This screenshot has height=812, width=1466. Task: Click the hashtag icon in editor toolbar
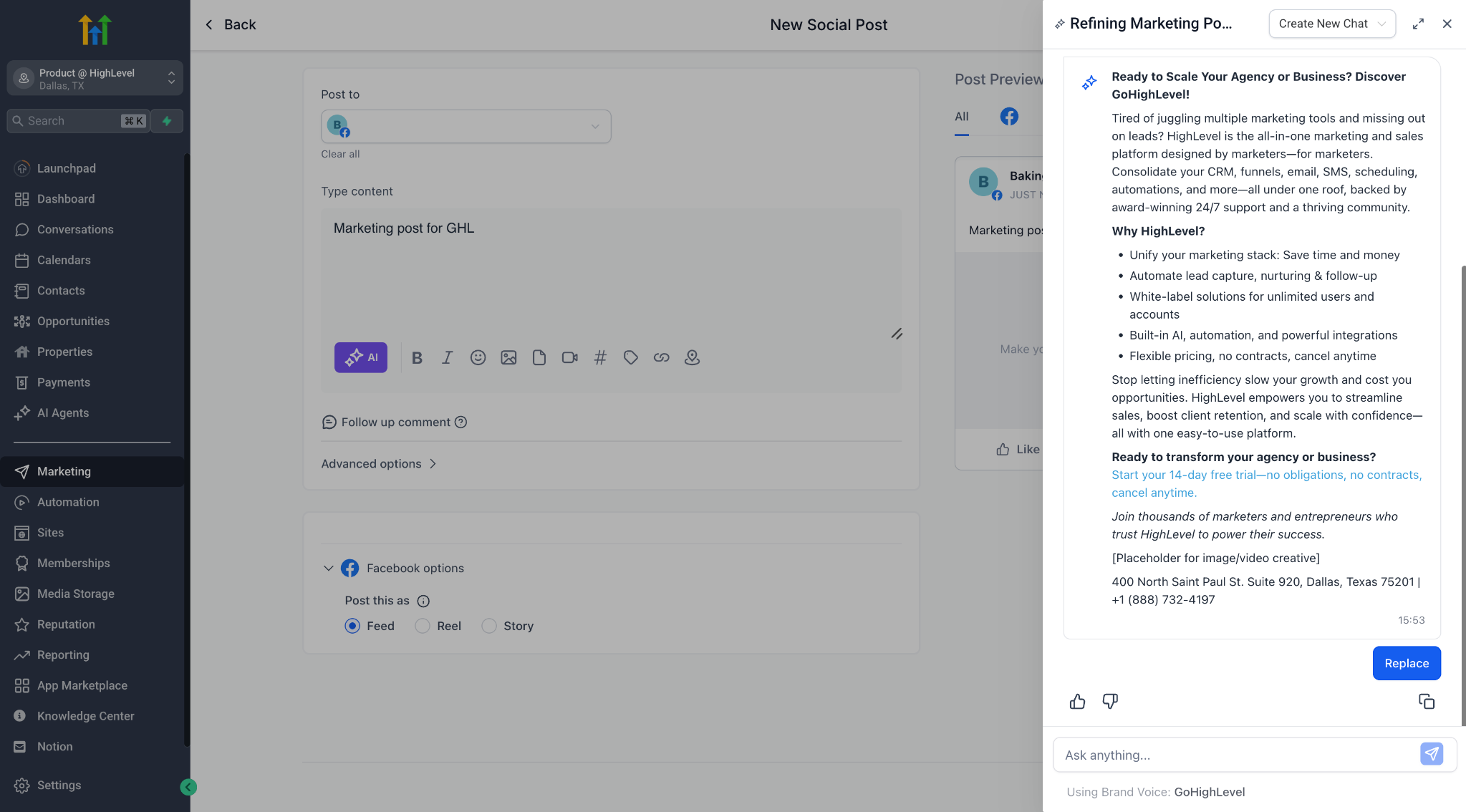[x=600, y=357]
